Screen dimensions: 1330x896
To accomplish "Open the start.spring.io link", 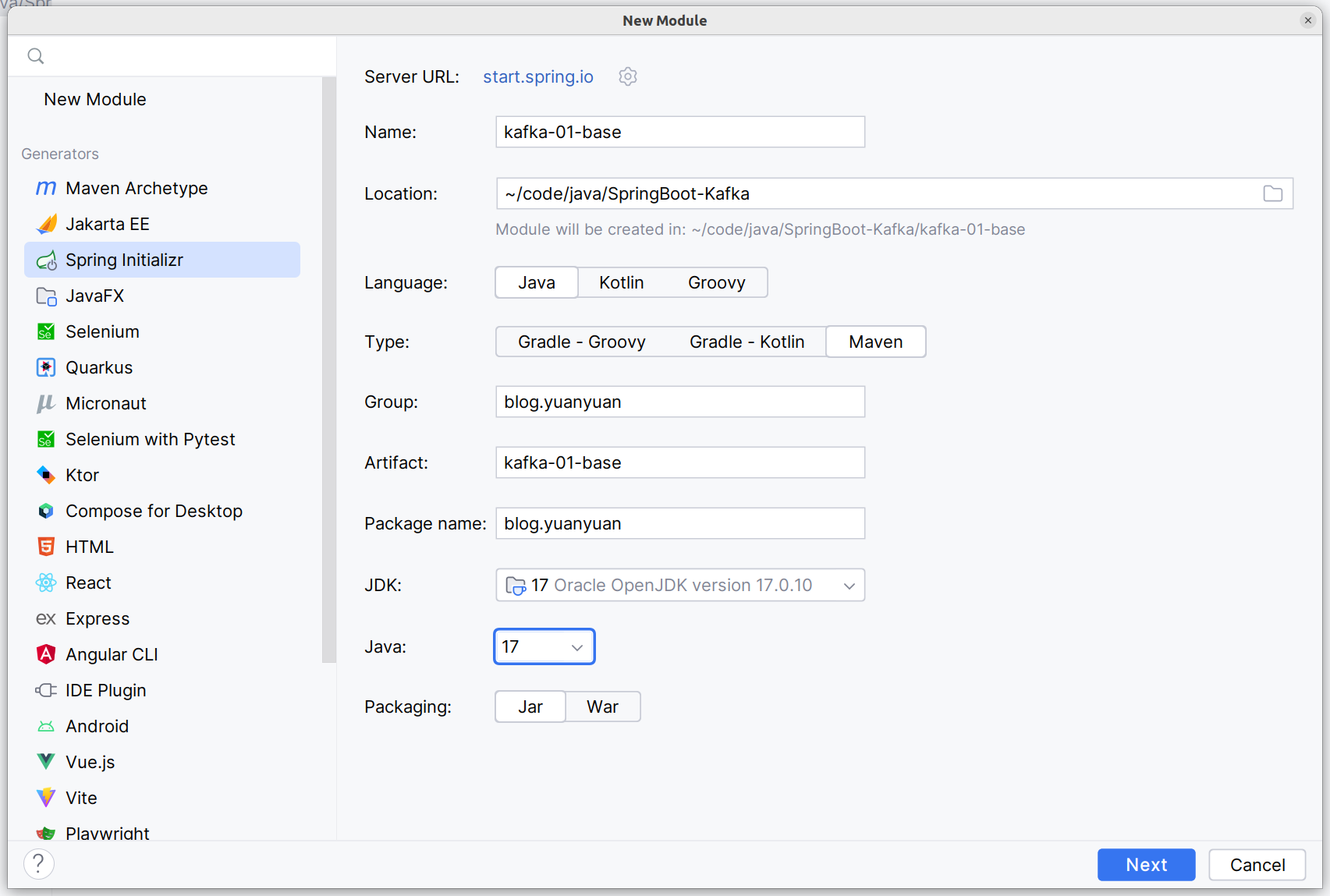I will (x=538, y=77).
